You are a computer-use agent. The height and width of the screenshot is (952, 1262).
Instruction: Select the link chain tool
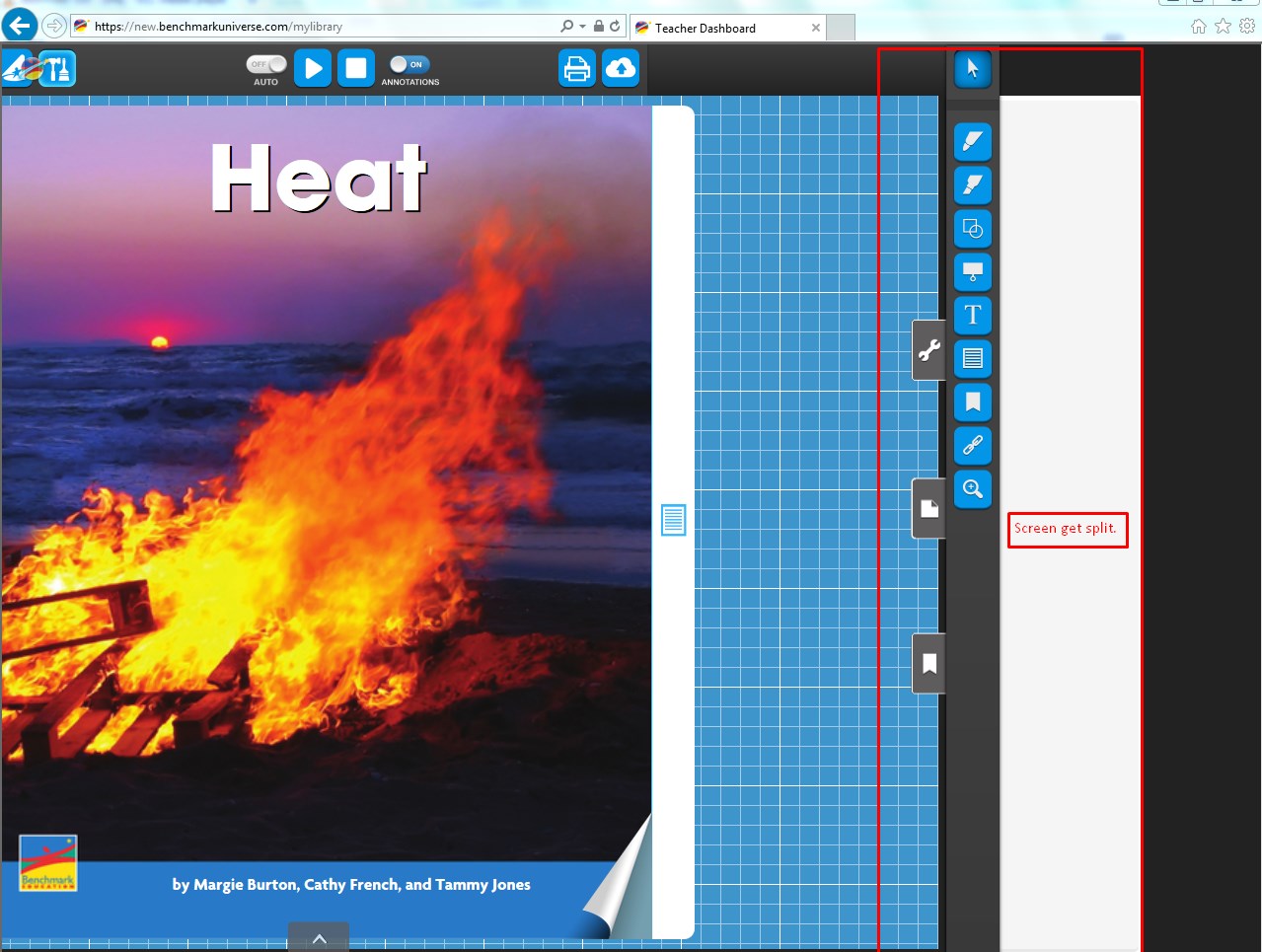tap(973, 446)
